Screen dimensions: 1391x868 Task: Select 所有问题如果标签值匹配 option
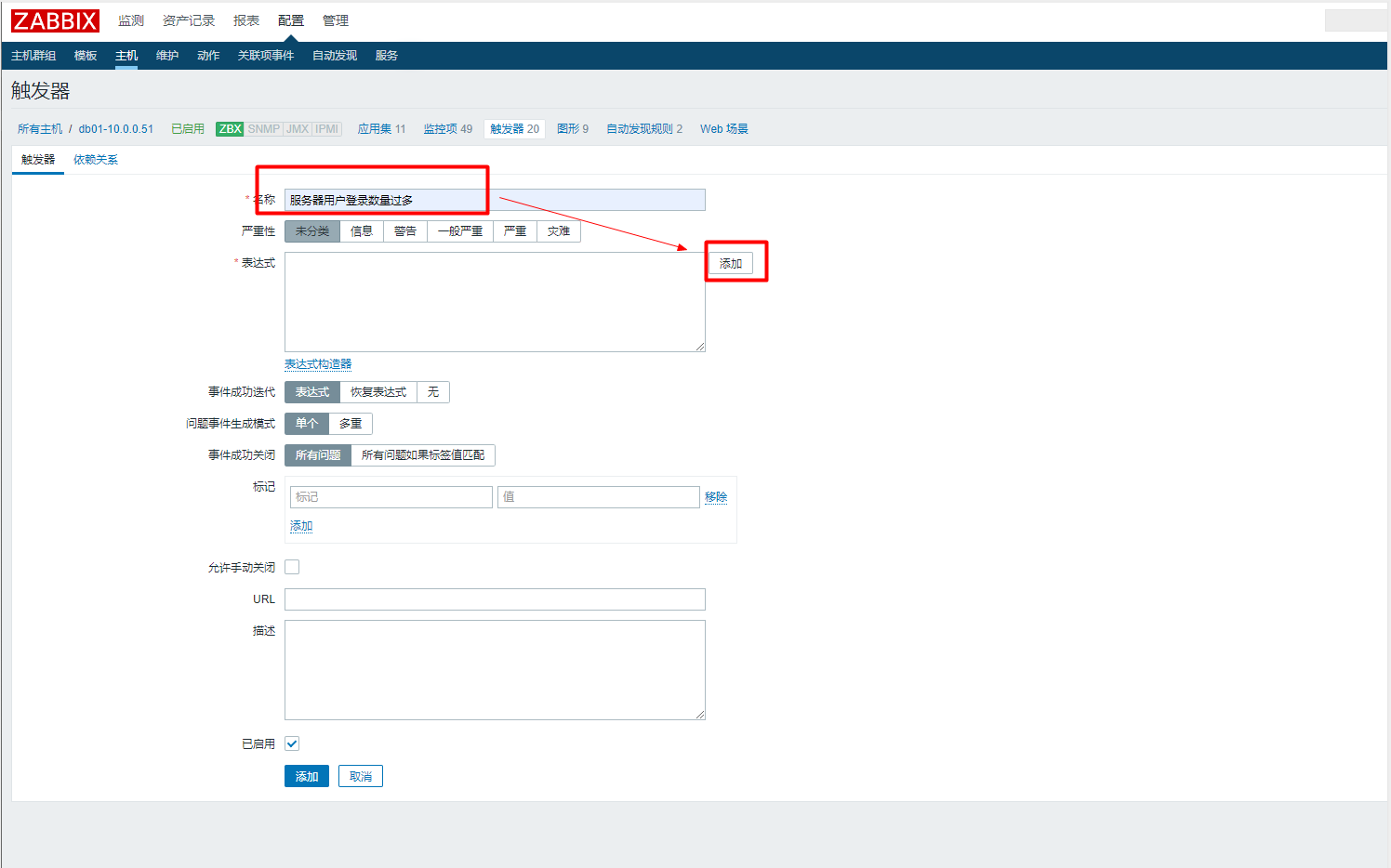423,455
